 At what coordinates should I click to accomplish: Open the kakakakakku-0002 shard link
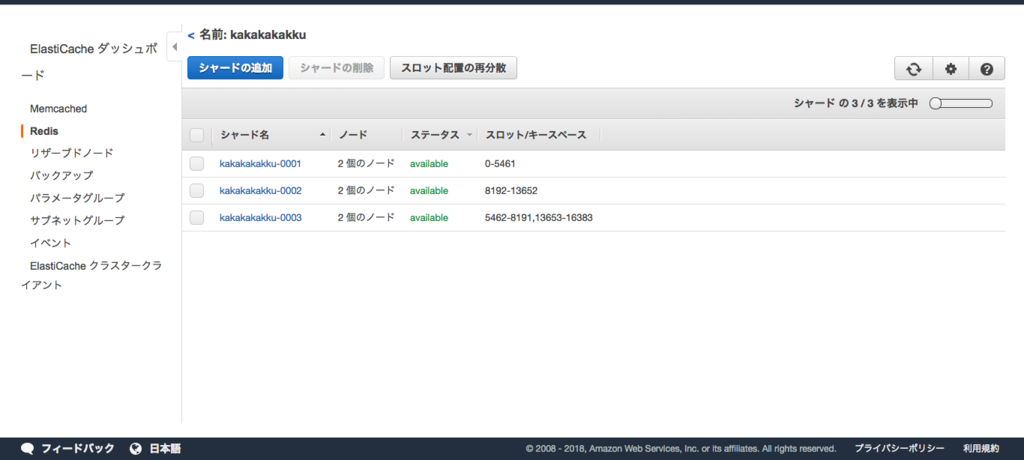[261, 191]
